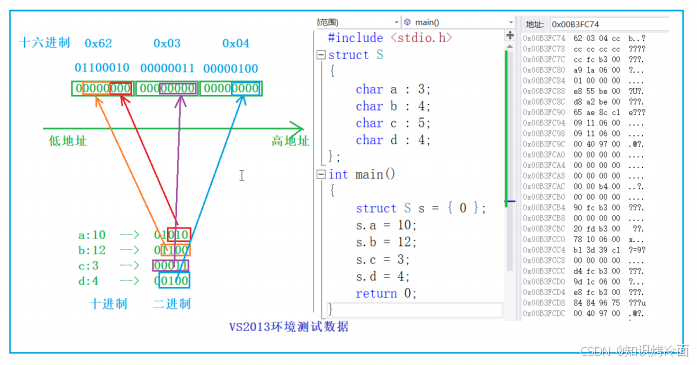
Task: Click the hex label 0x03 in the diagram
Action: pyautogui.click(x=167, y=43)
